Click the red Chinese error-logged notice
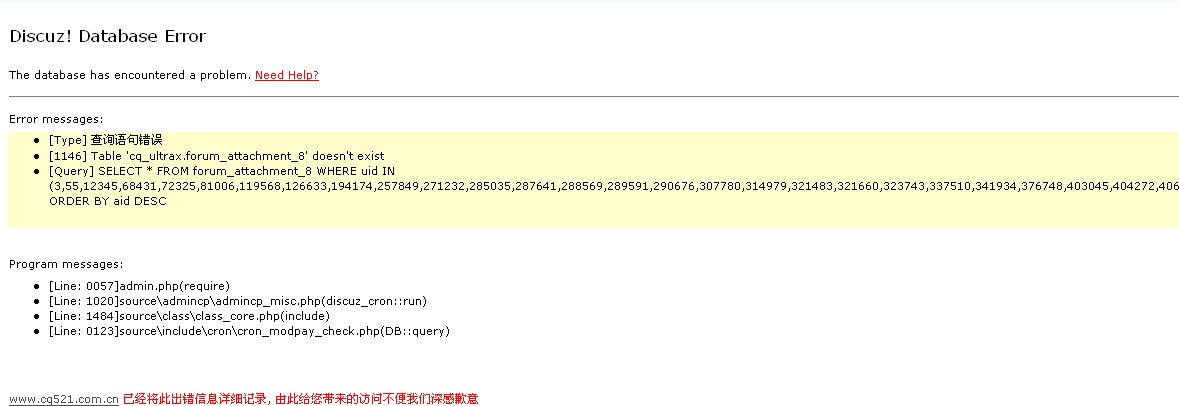This screenshot has width=1179, height=406. tap(300, 399)
